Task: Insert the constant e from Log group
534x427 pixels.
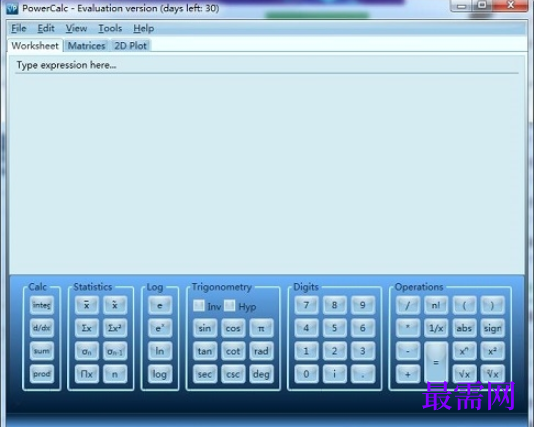Action: 160,305
